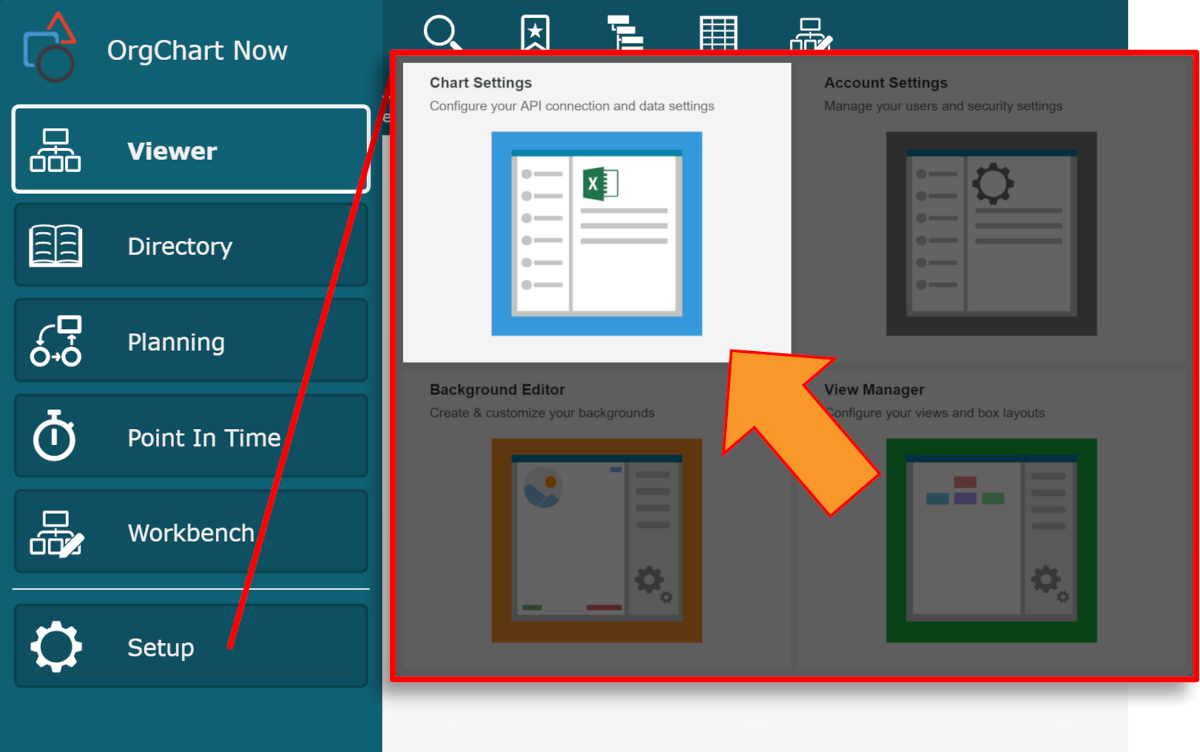The height and width of the screenshot is (752, 1200).
Task: Click the Account Settings heading
Action: point(885,83)
